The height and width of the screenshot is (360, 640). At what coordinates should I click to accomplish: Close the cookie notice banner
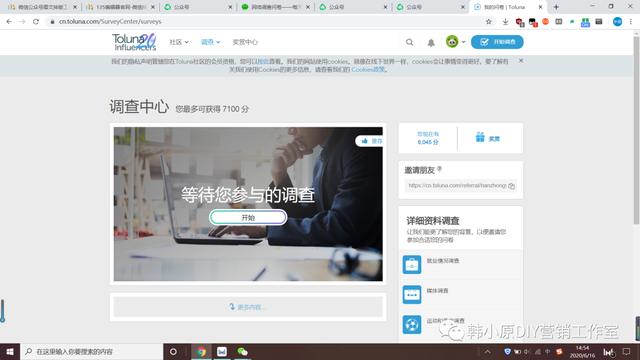point(521,60)
